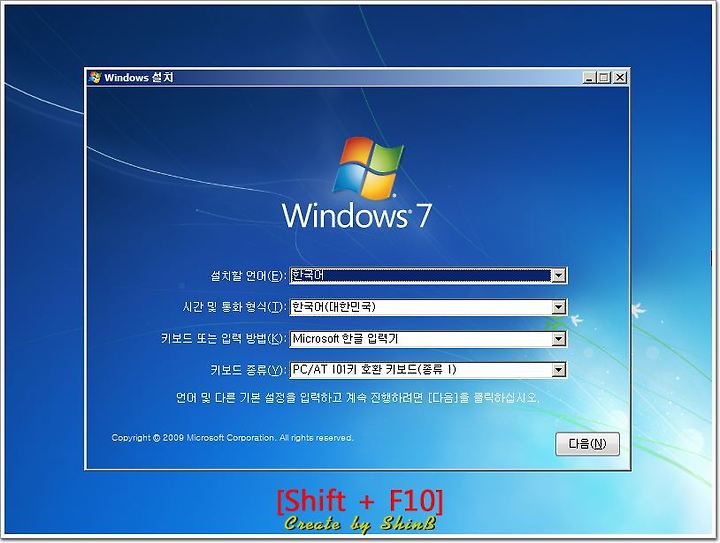720x543 pixels.
Task: Click the 키보드 또는 입력 방법(K) label
Action: [x=223, y=339]
